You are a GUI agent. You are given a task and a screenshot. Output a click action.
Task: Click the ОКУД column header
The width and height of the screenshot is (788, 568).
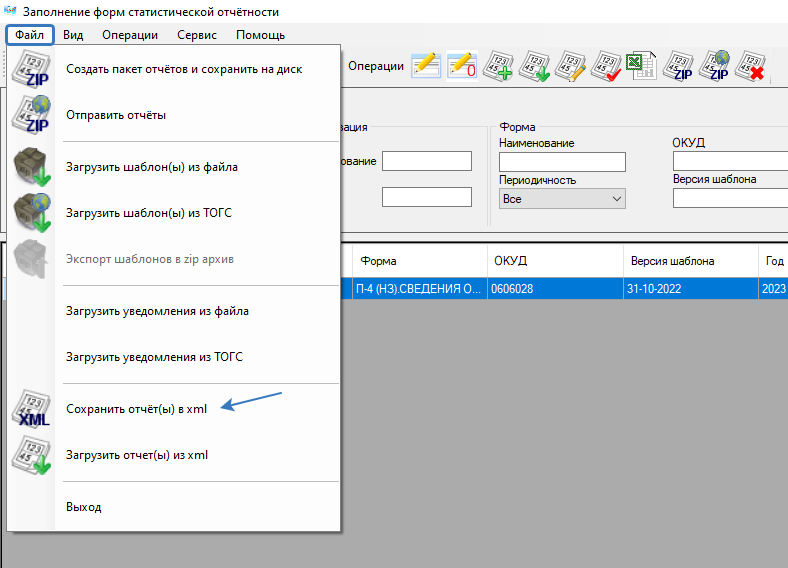[555, 261]
